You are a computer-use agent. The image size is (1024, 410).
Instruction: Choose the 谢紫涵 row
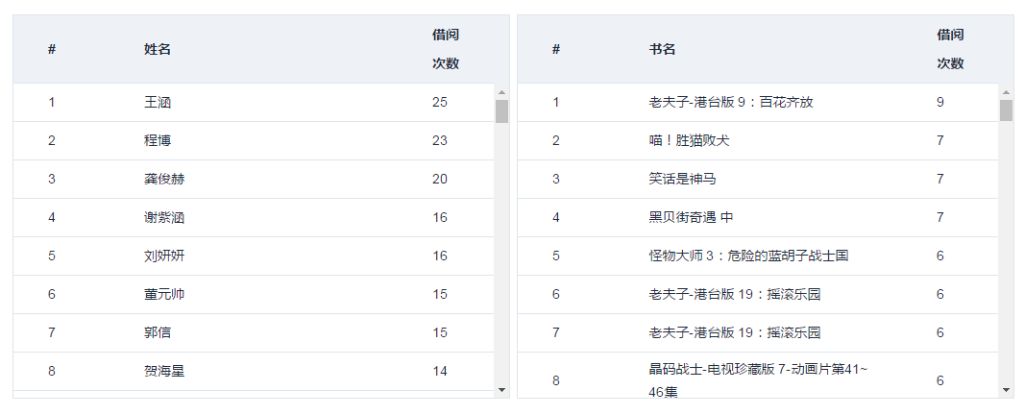pyautogui.click(x=253, y=217)
